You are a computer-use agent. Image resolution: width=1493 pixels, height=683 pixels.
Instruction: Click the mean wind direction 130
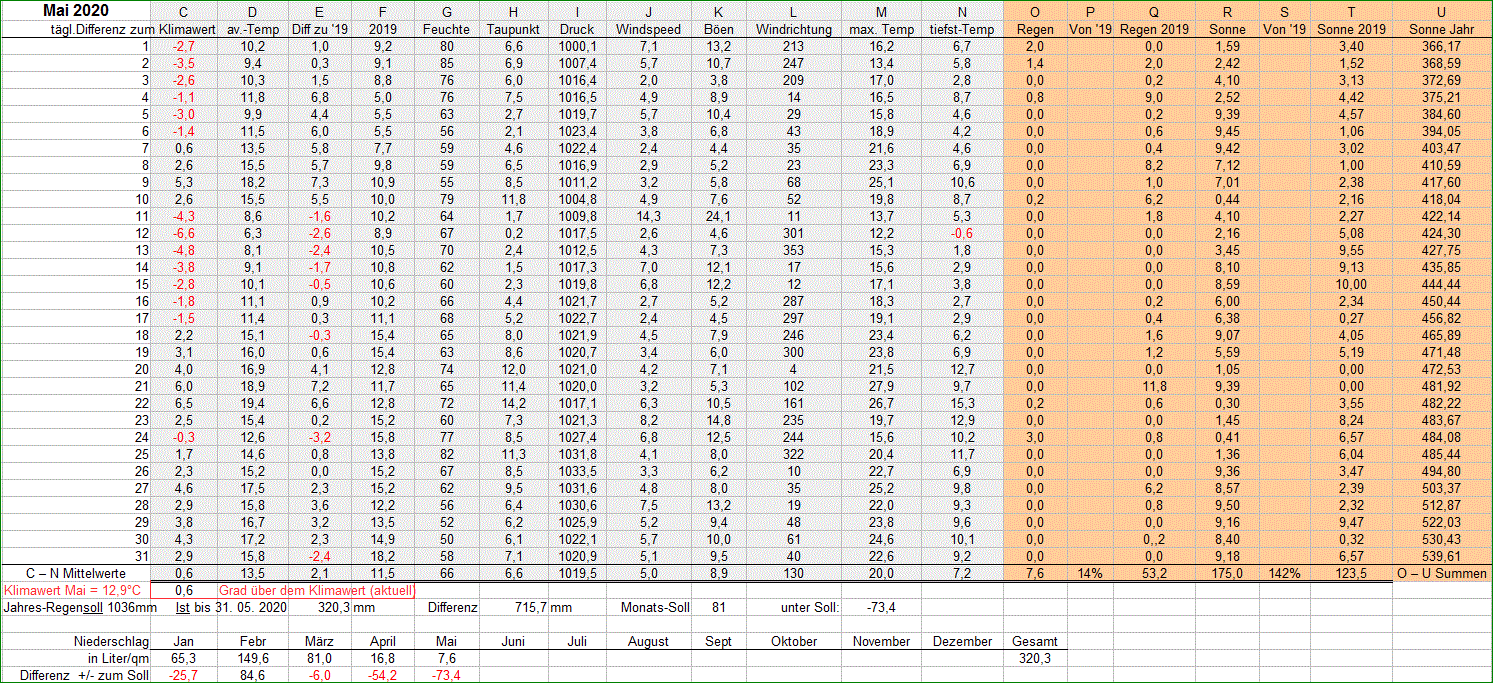coord(794,573)
